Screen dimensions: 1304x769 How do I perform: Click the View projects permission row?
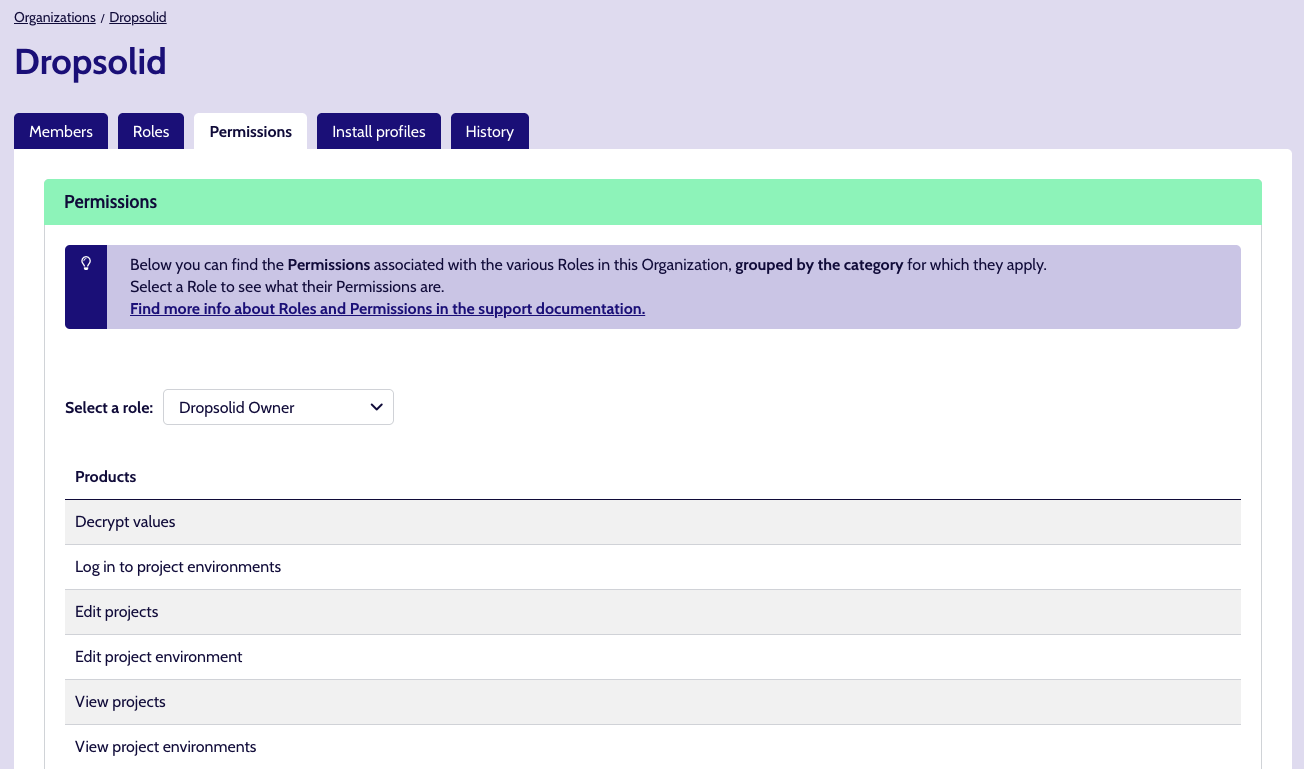653,702
